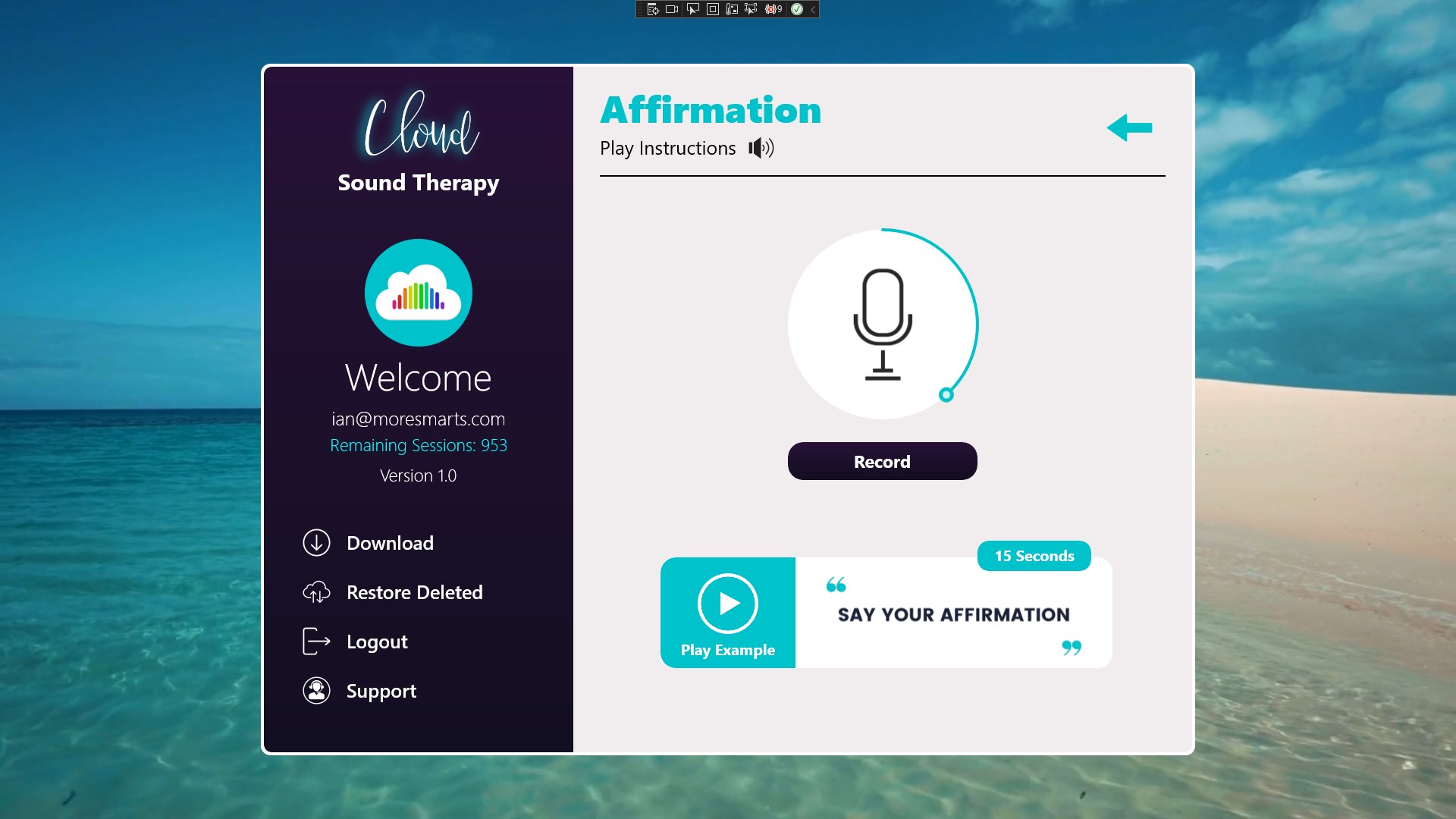The width and height of the screenshot is (1456, 819).
Task: Click the Restore Deleted menu label
Action: tap(414, 592)
